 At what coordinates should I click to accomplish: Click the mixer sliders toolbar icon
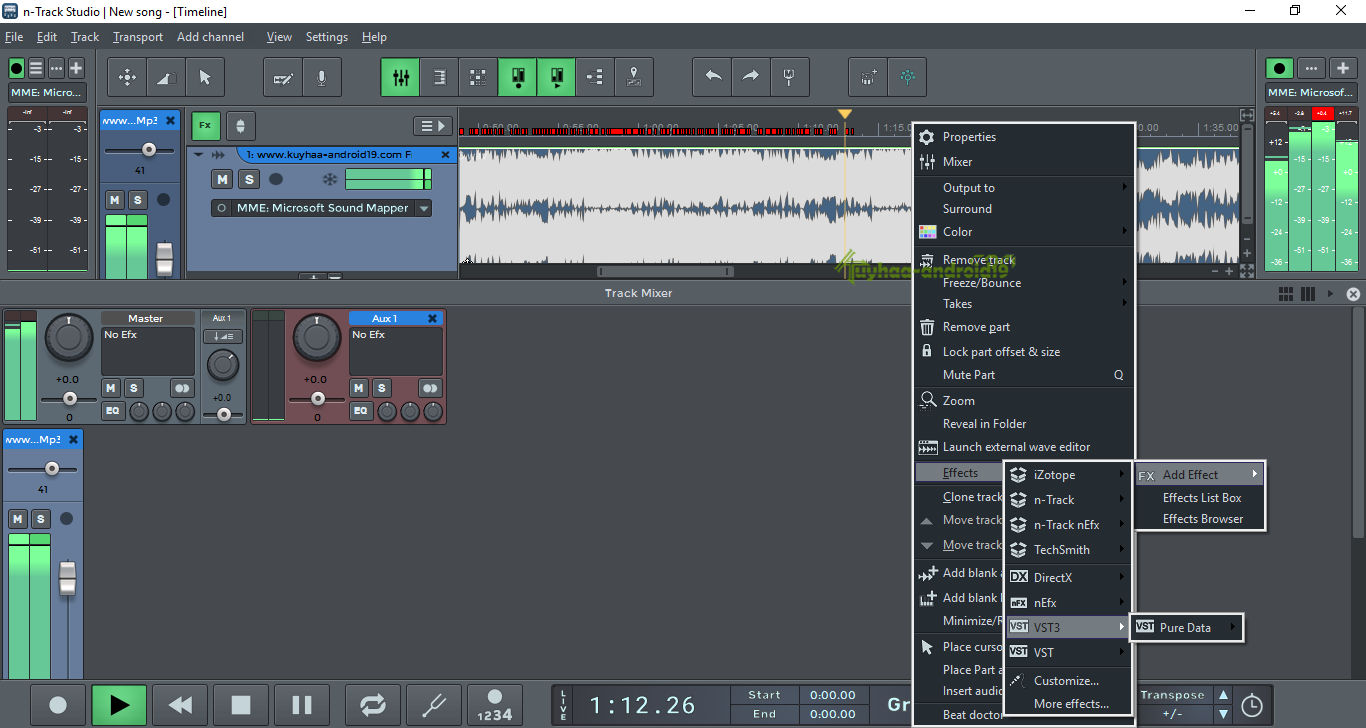tap(400, 77)
